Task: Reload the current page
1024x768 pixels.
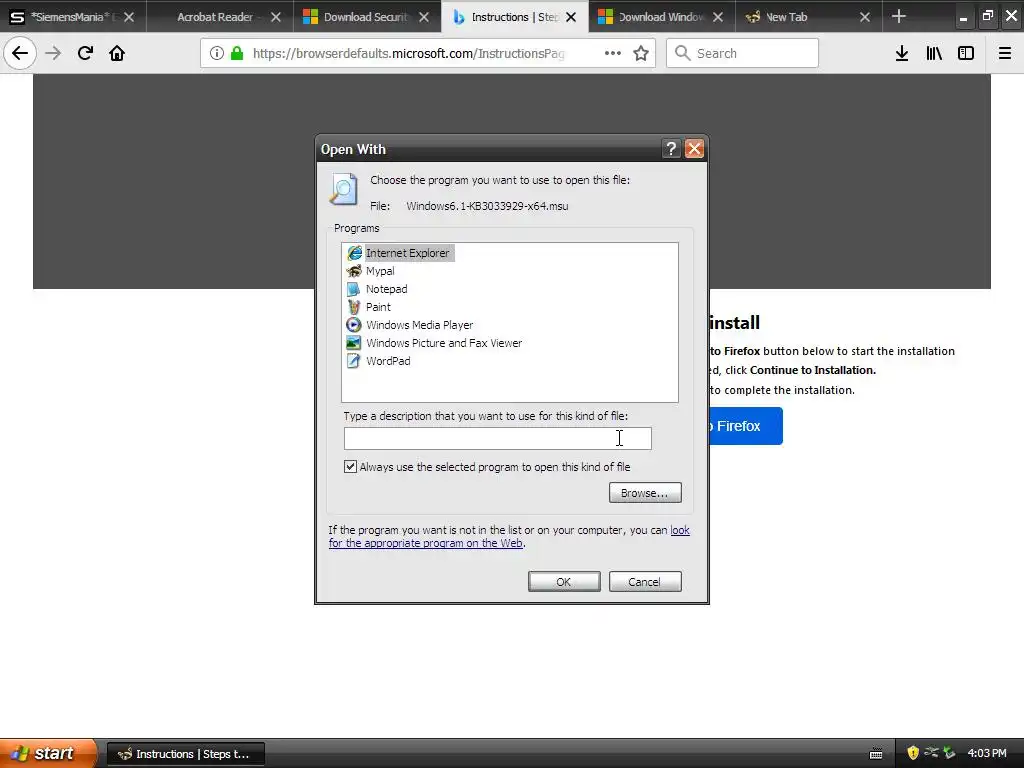Action: pyautogui.click(x=85, y=53)
